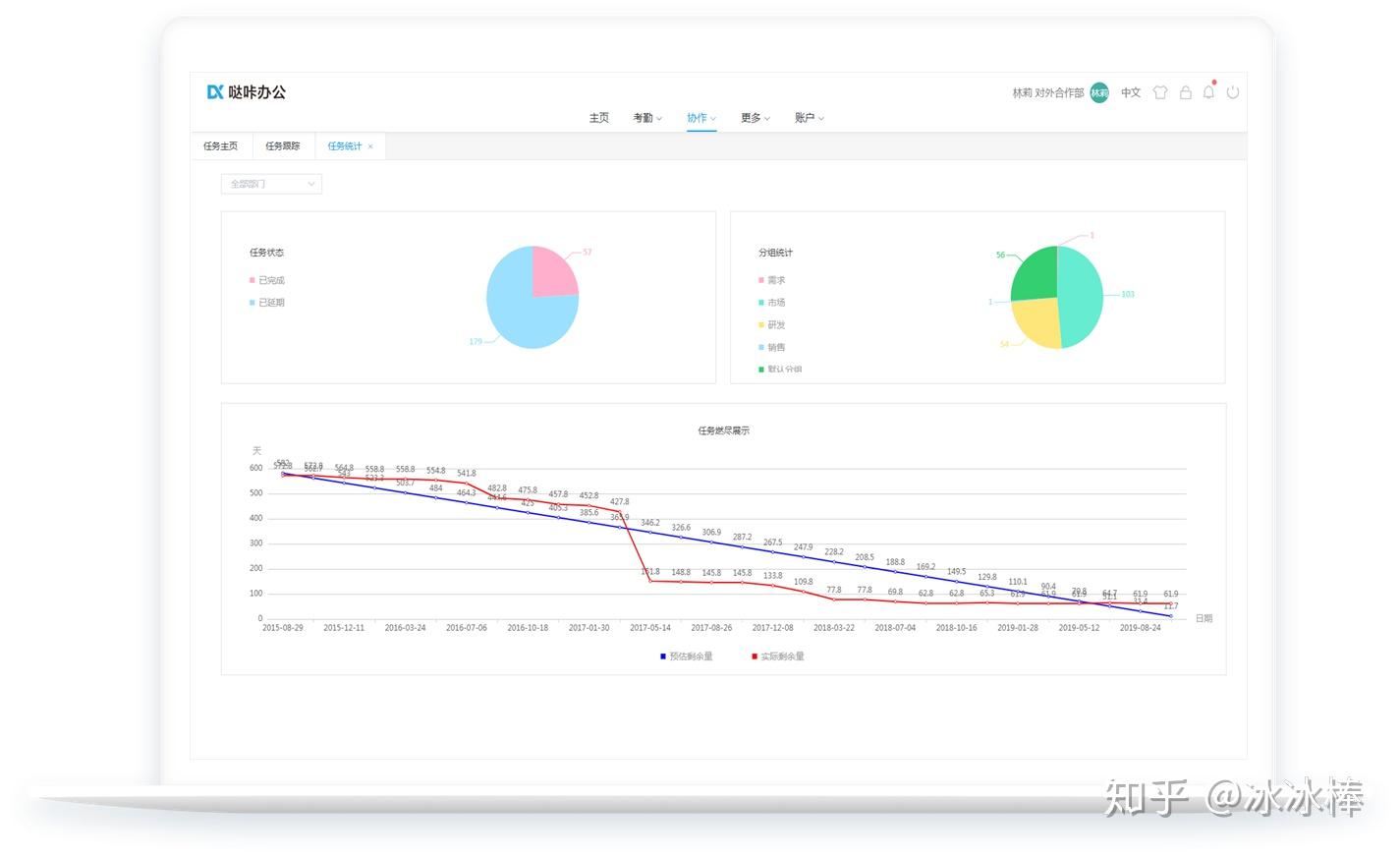Toggle 预估剩余量 blue legend marker
This screenshot has width=1400, height=856.
click(x=663, y=656)
